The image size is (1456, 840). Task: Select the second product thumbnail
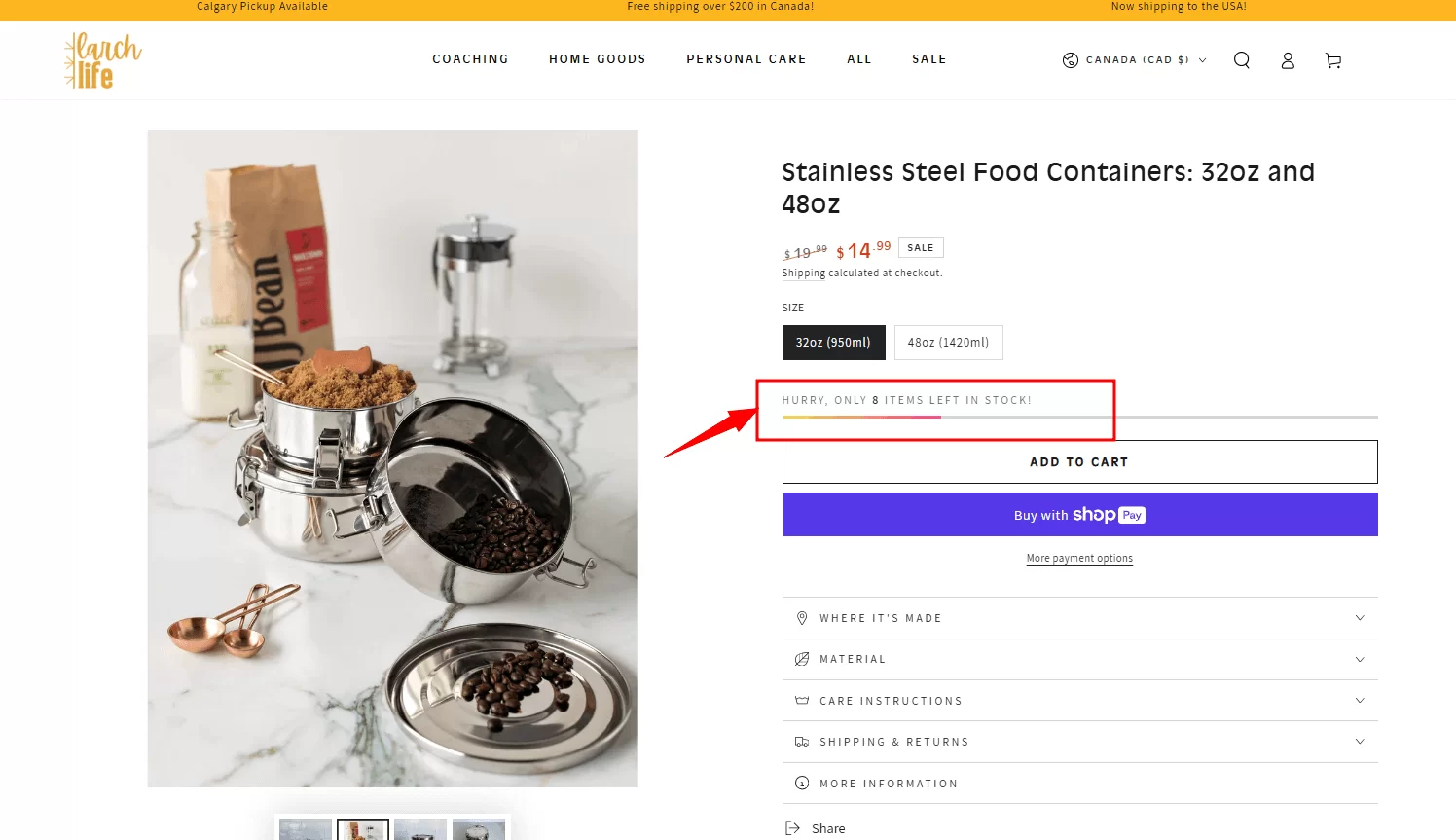pos(363,828)
